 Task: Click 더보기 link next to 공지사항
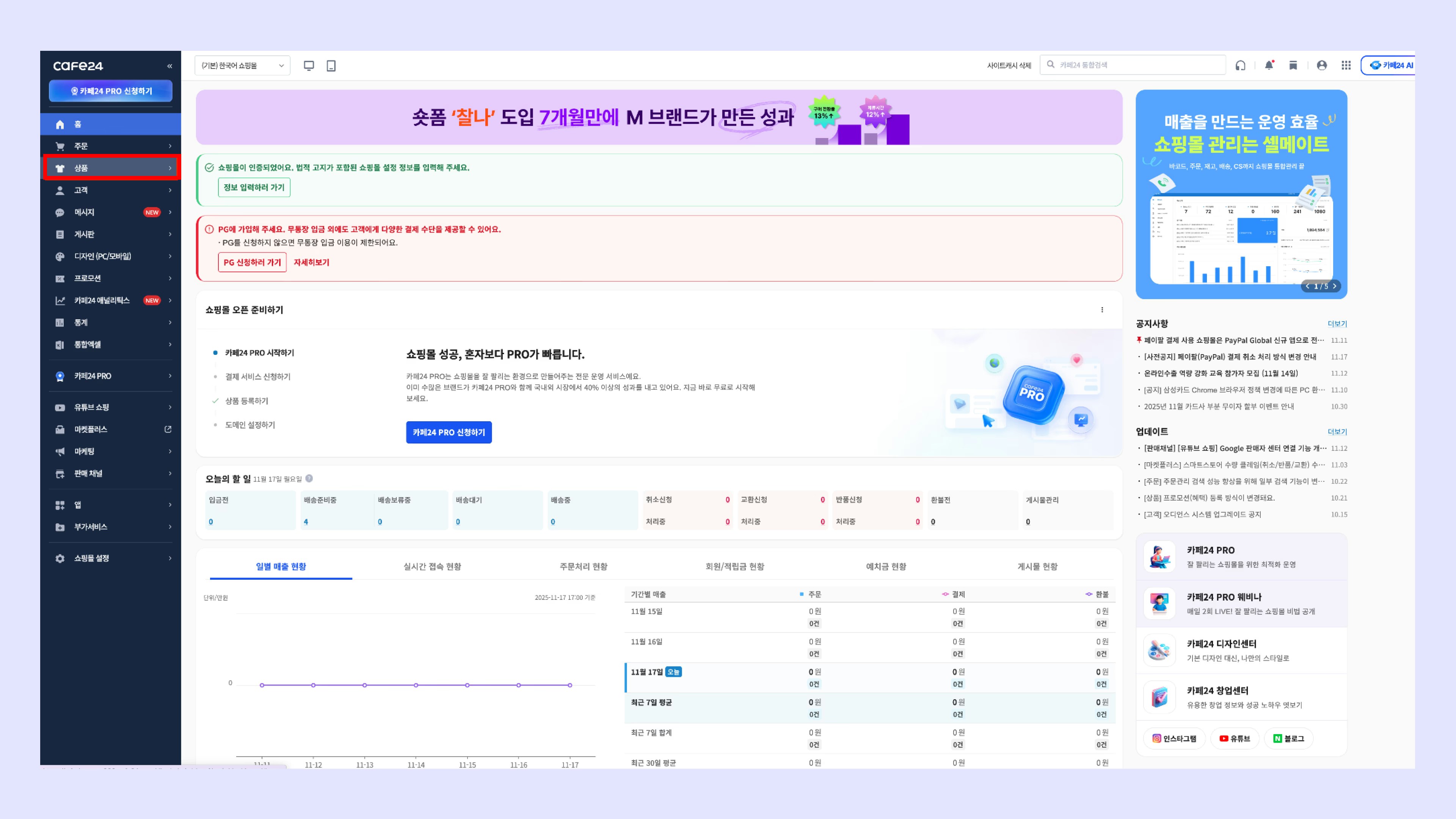(1337, 324)
